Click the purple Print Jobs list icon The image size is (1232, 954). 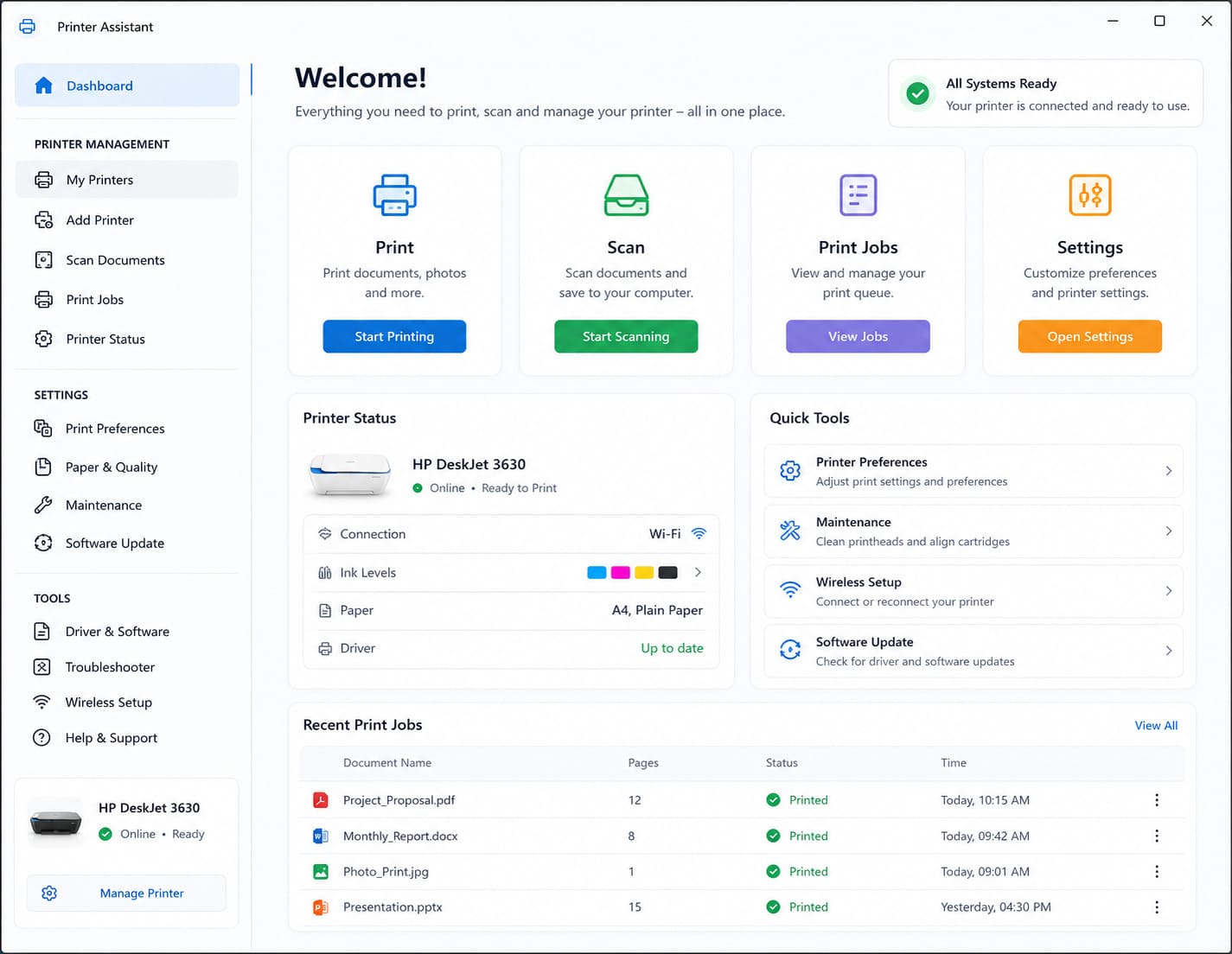click(x=858, y=194)
